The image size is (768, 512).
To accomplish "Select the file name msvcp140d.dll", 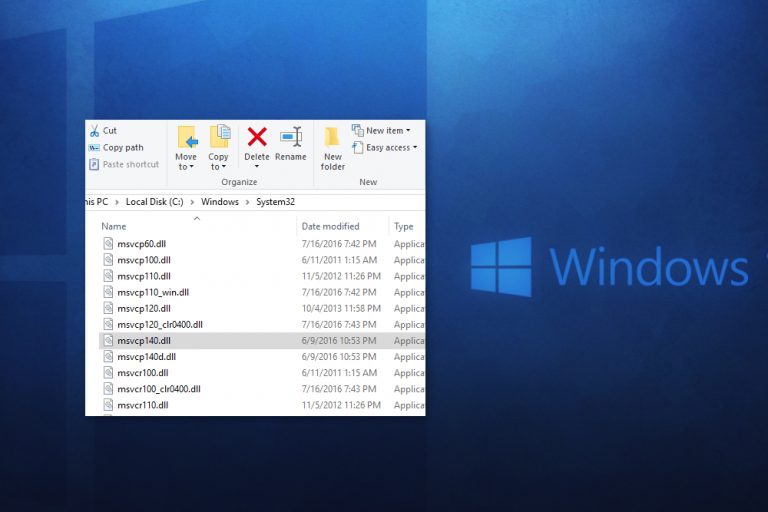I will click(x=146, y=357).
